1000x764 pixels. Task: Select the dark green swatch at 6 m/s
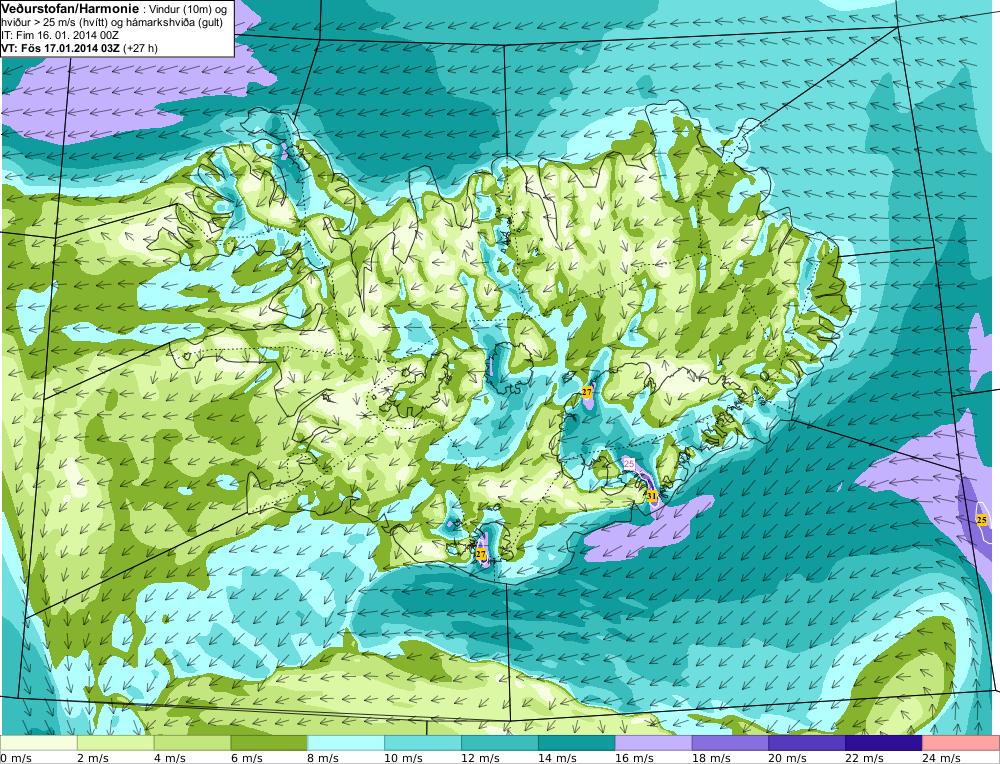269,743
